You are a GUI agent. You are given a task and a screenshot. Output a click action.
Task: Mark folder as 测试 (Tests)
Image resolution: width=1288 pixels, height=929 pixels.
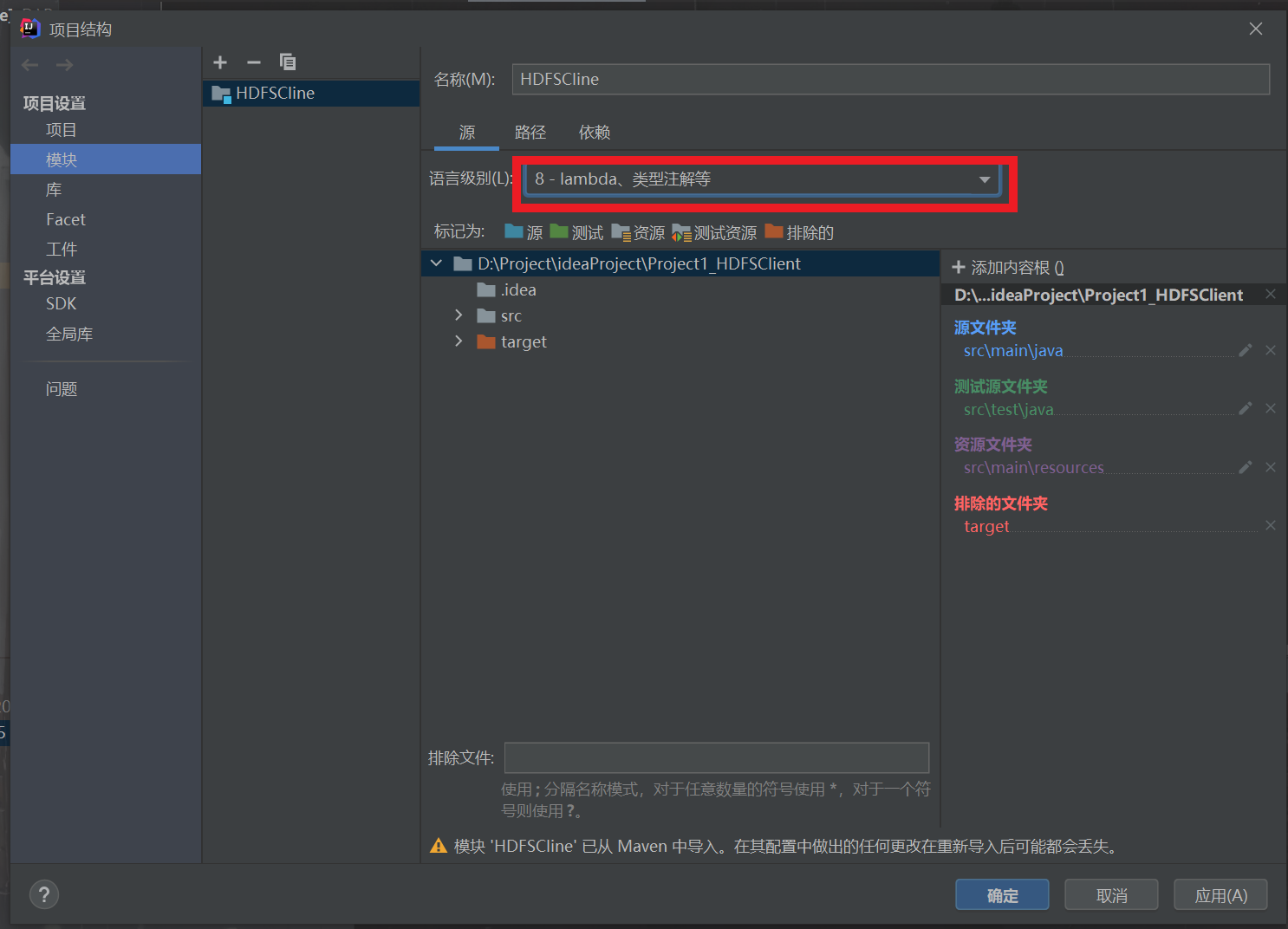pos(576,232)
